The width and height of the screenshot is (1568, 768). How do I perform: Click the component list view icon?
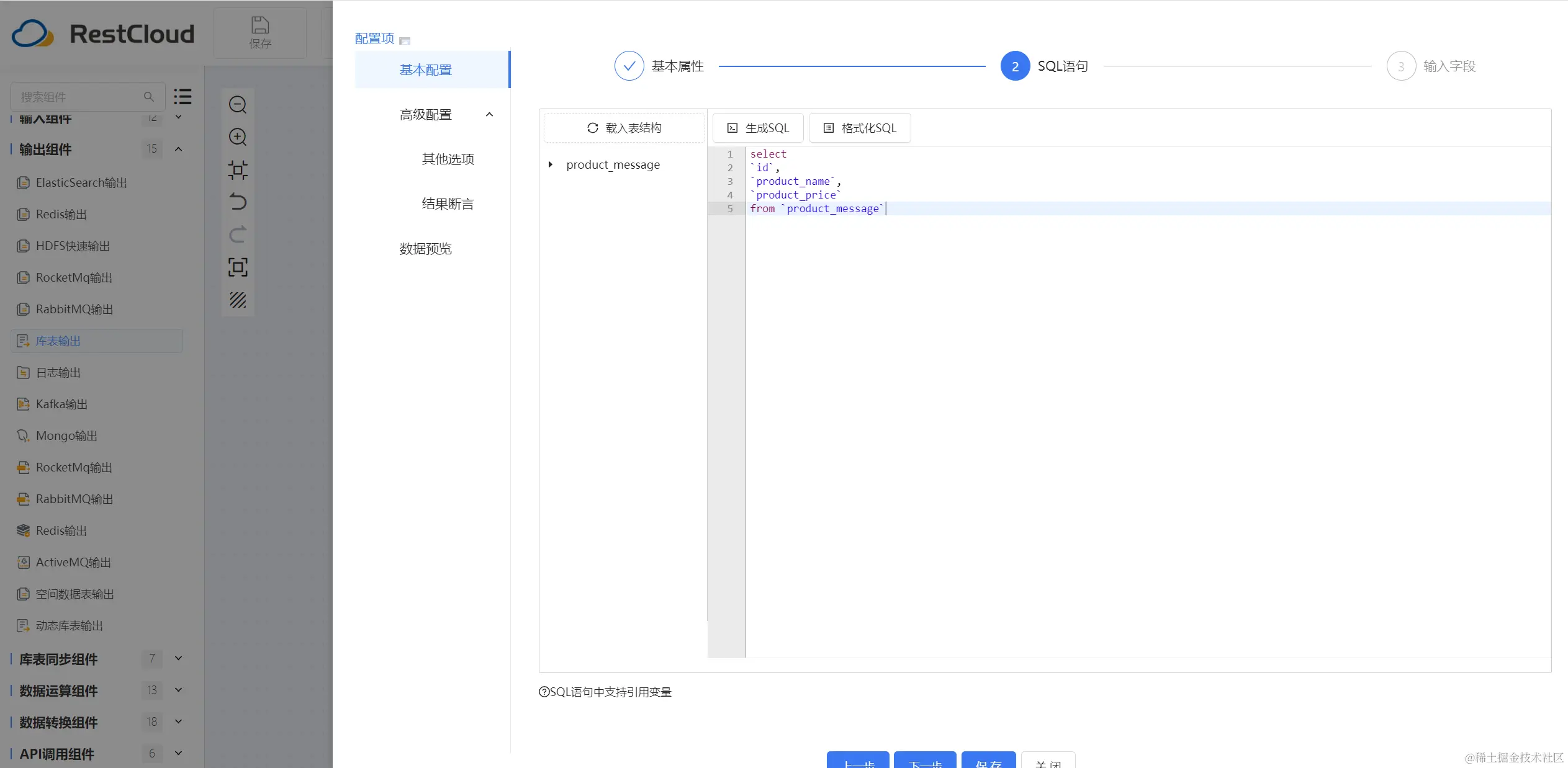(182, 97)
